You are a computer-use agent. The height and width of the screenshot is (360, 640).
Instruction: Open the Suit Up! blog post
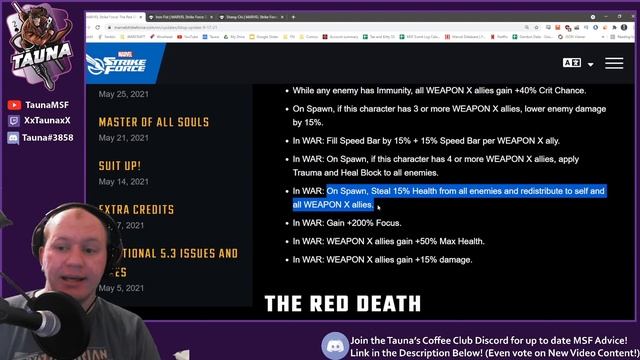click(120, 166)
